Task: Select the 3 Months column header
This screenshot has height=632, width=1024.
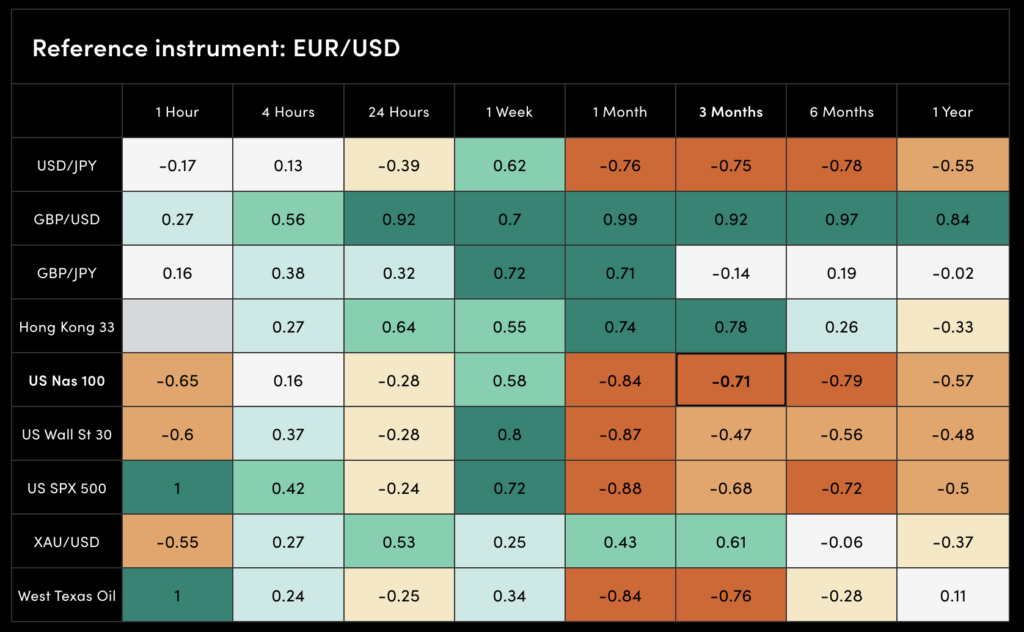Action: click(730, 112)
